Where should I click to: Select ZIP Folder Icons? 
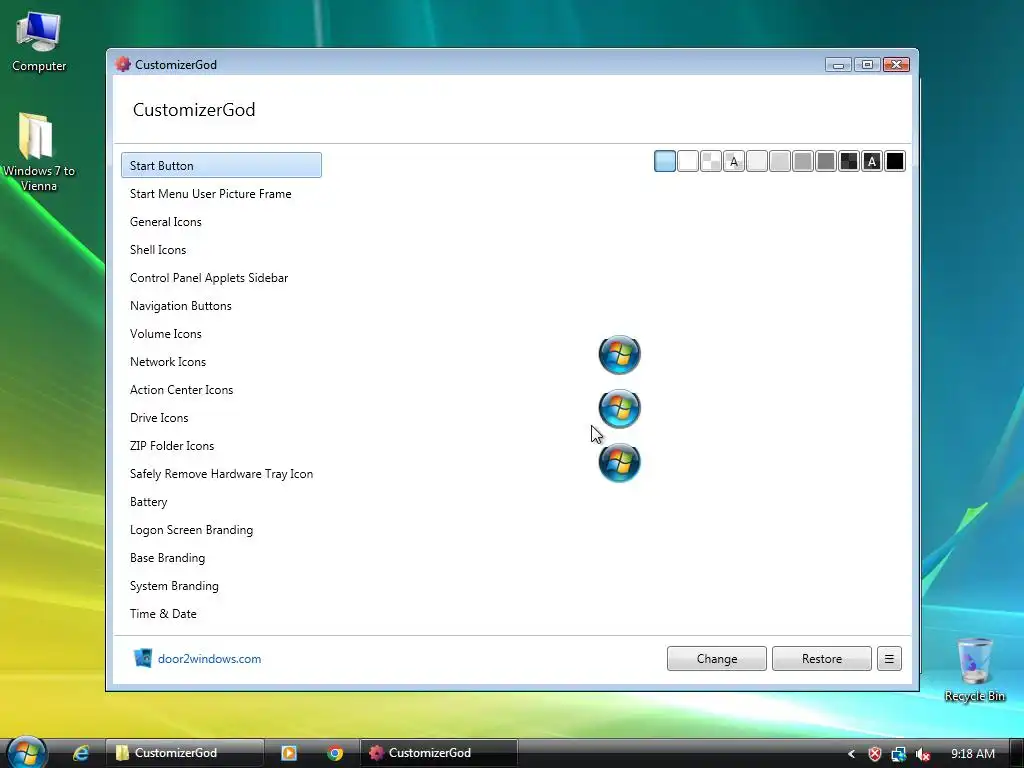click(x=172, y=446)
